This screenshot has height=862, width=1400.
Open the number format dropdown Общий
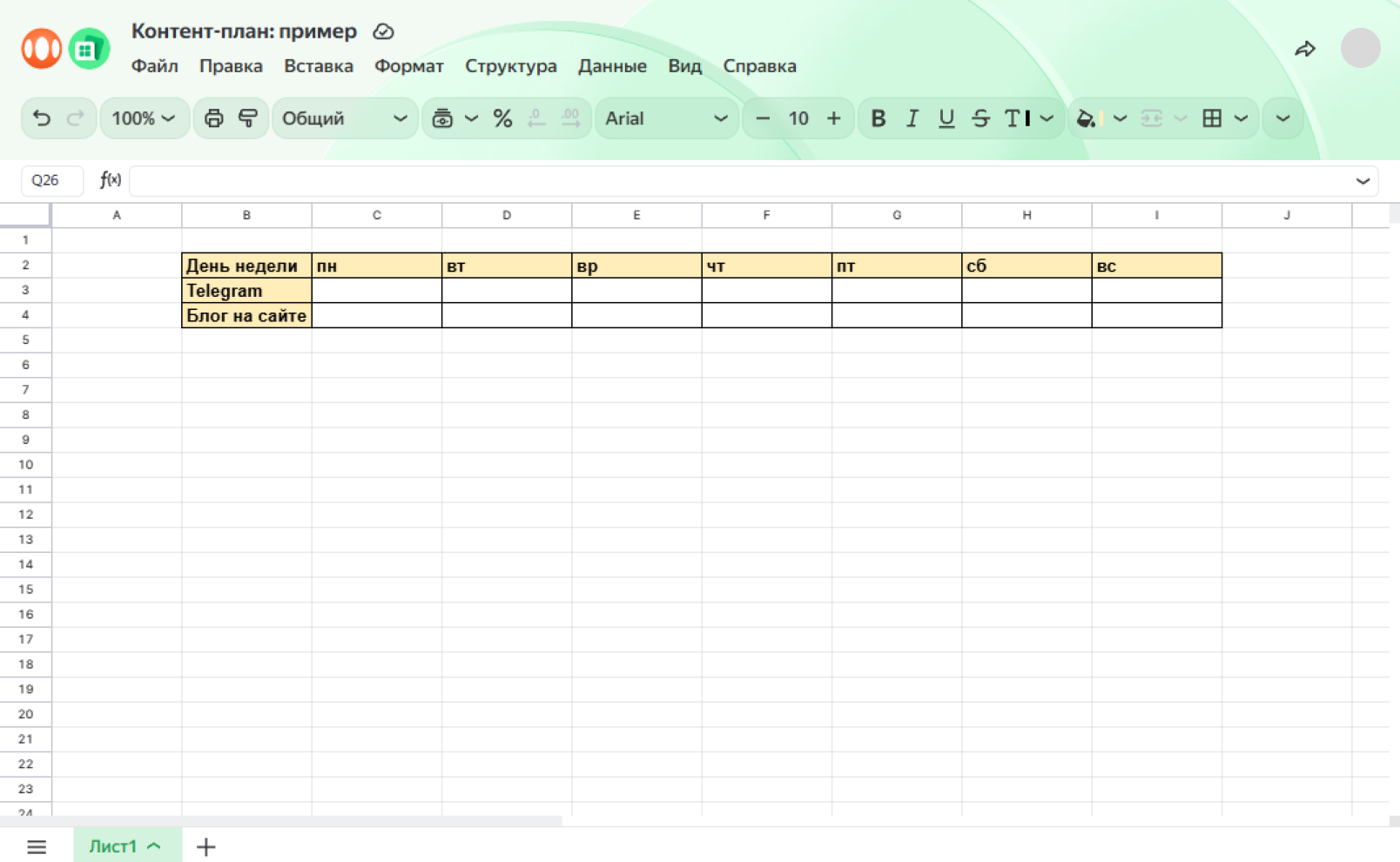(x=345, y=118)
